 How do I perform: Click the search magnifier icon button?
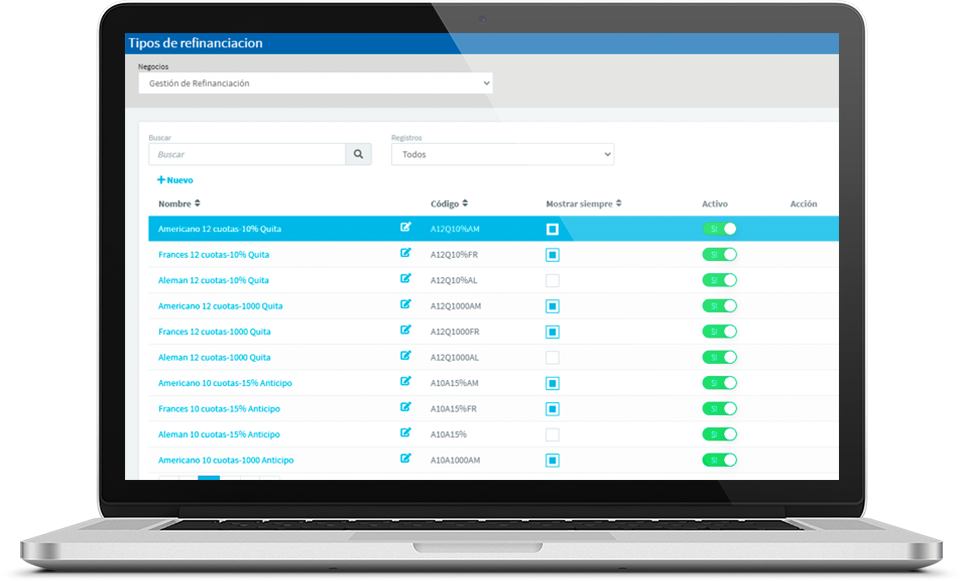click(358, 155)
